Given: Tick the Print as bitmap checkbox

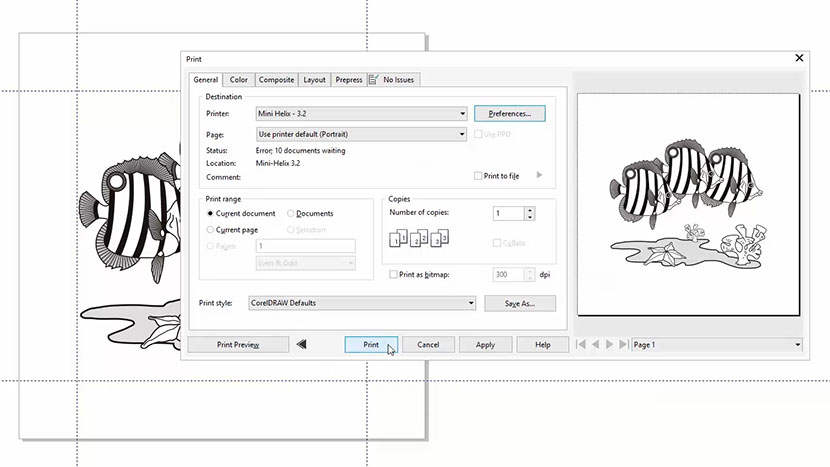Looking at the screenshot, I should (392, 274).
